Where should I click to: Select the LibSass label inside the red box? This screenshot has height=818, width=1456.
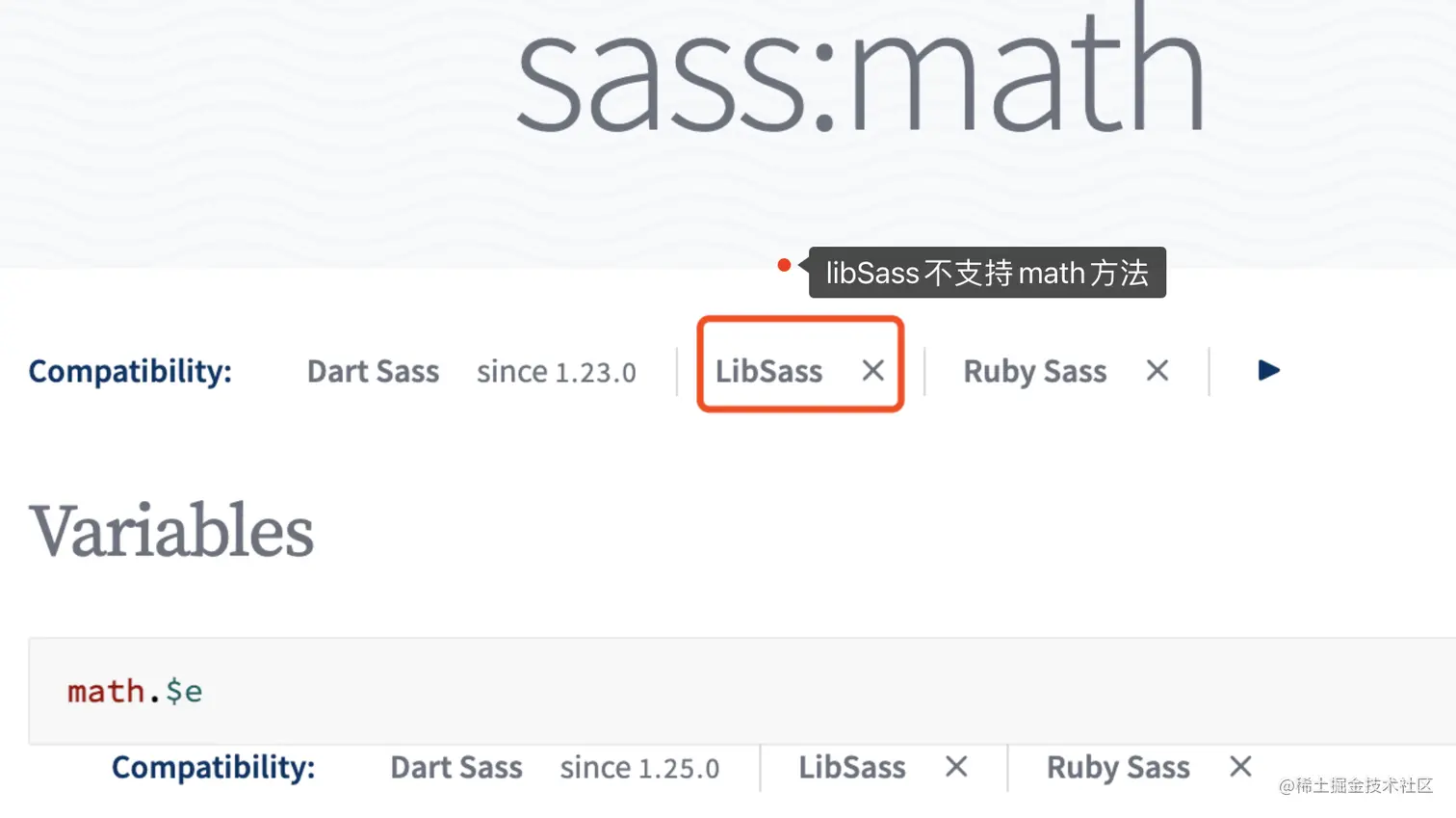coord(768,372)
